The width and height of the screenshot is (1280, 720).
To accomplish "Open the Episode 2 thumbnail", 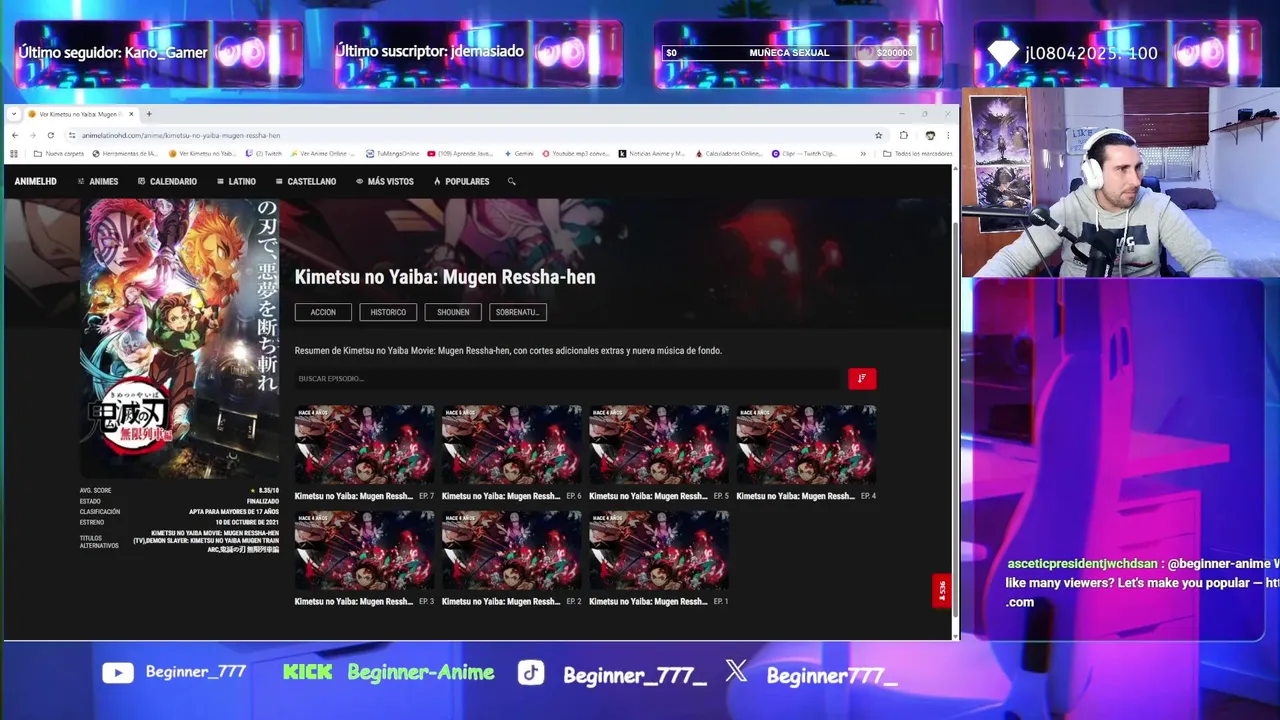I will point(511,551).
